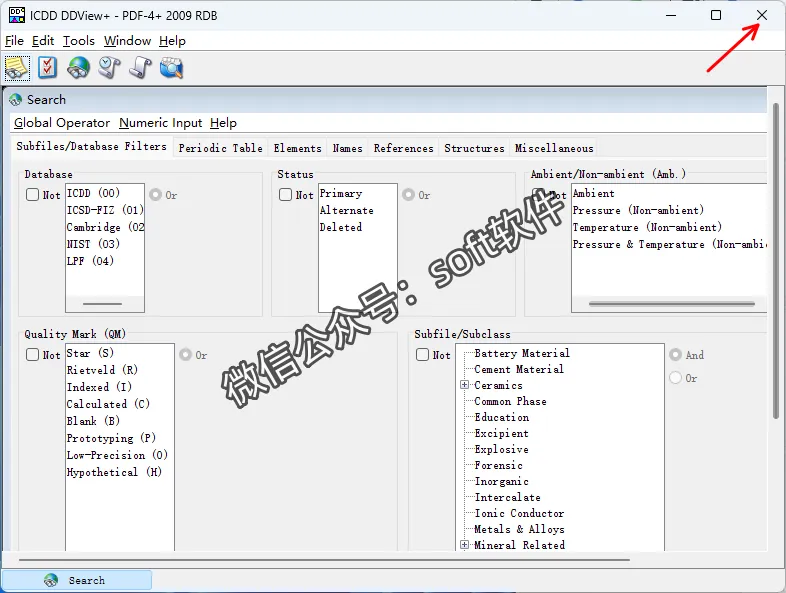Select Pressure (Non-ambient) entry
This screenshot has width=786, height=593.
point(638,210)
